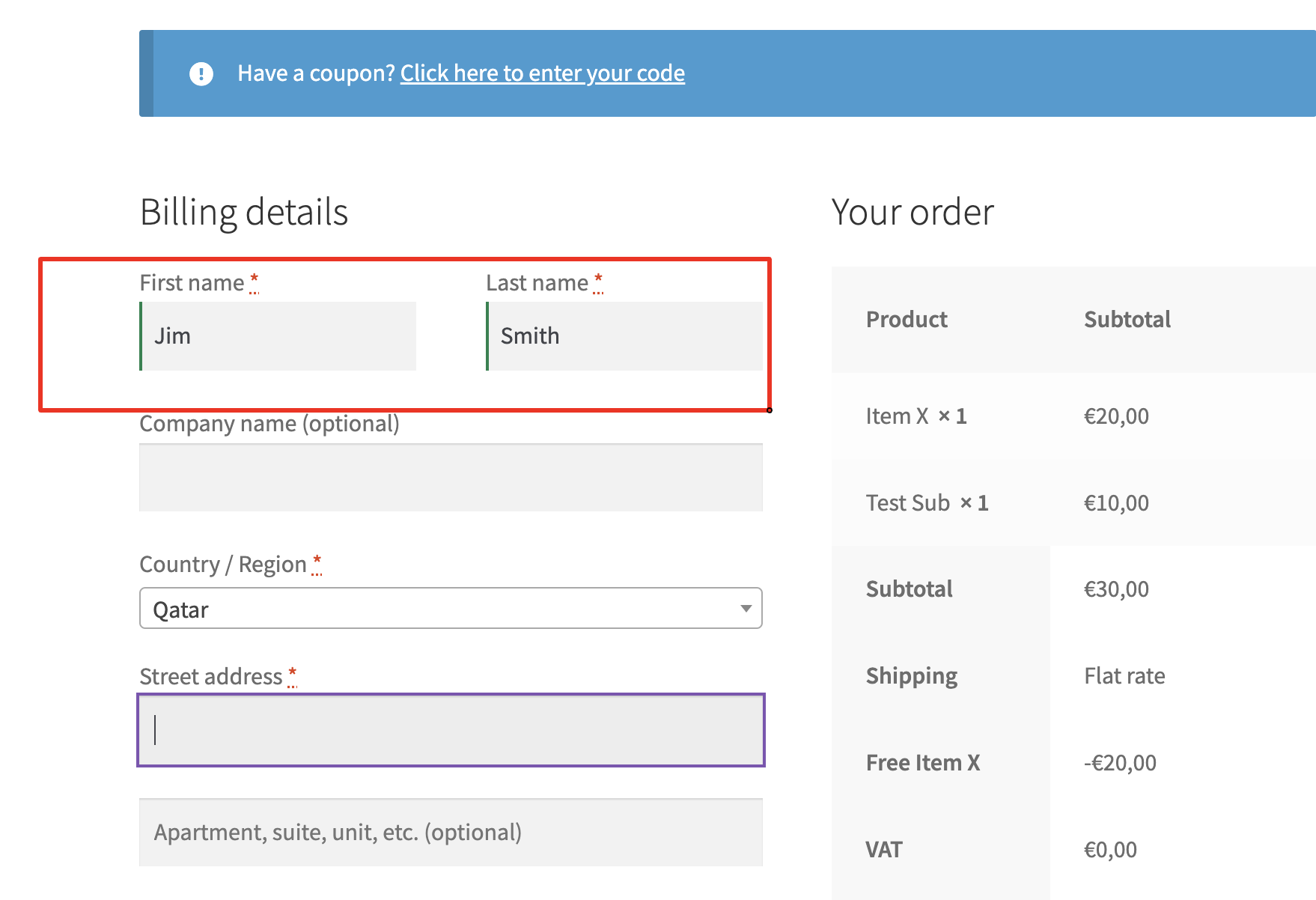Click the €10,00 price for Test Sub
The width and height of the screenshot is (1316, 900).
click(1116, 503)
